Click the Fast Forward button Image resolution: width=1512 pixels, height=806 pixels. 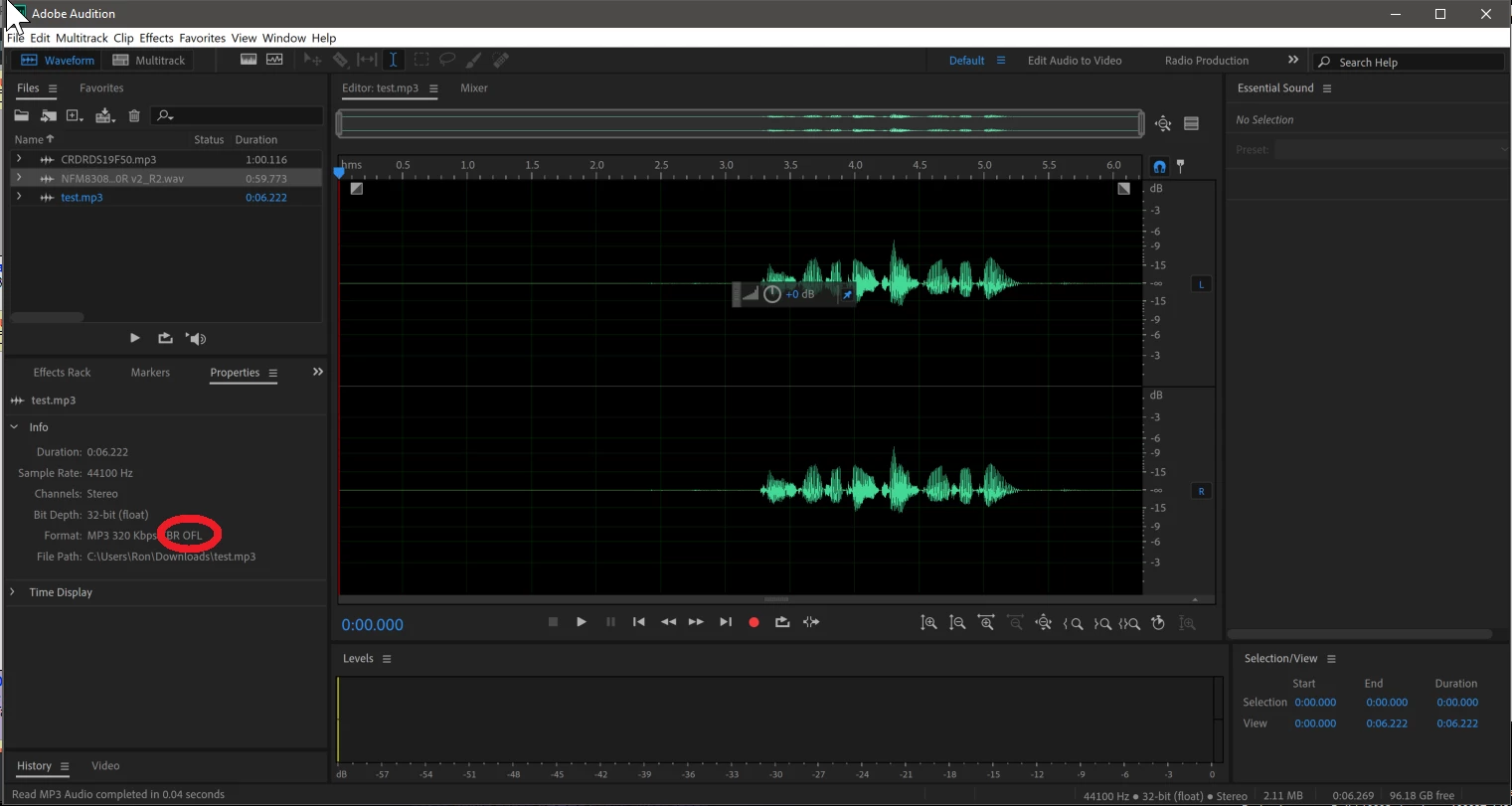pos(696,622)
